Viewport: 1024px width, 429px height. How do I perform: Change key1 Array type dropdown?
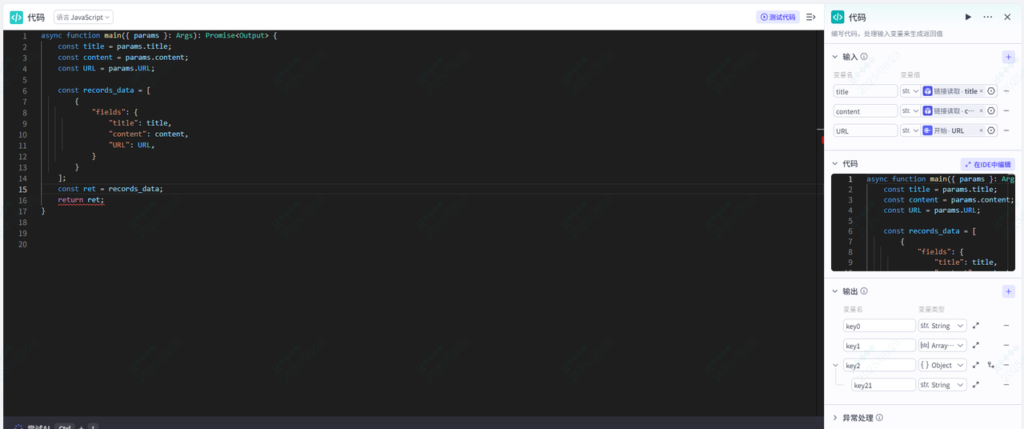(x=942, y=345)
